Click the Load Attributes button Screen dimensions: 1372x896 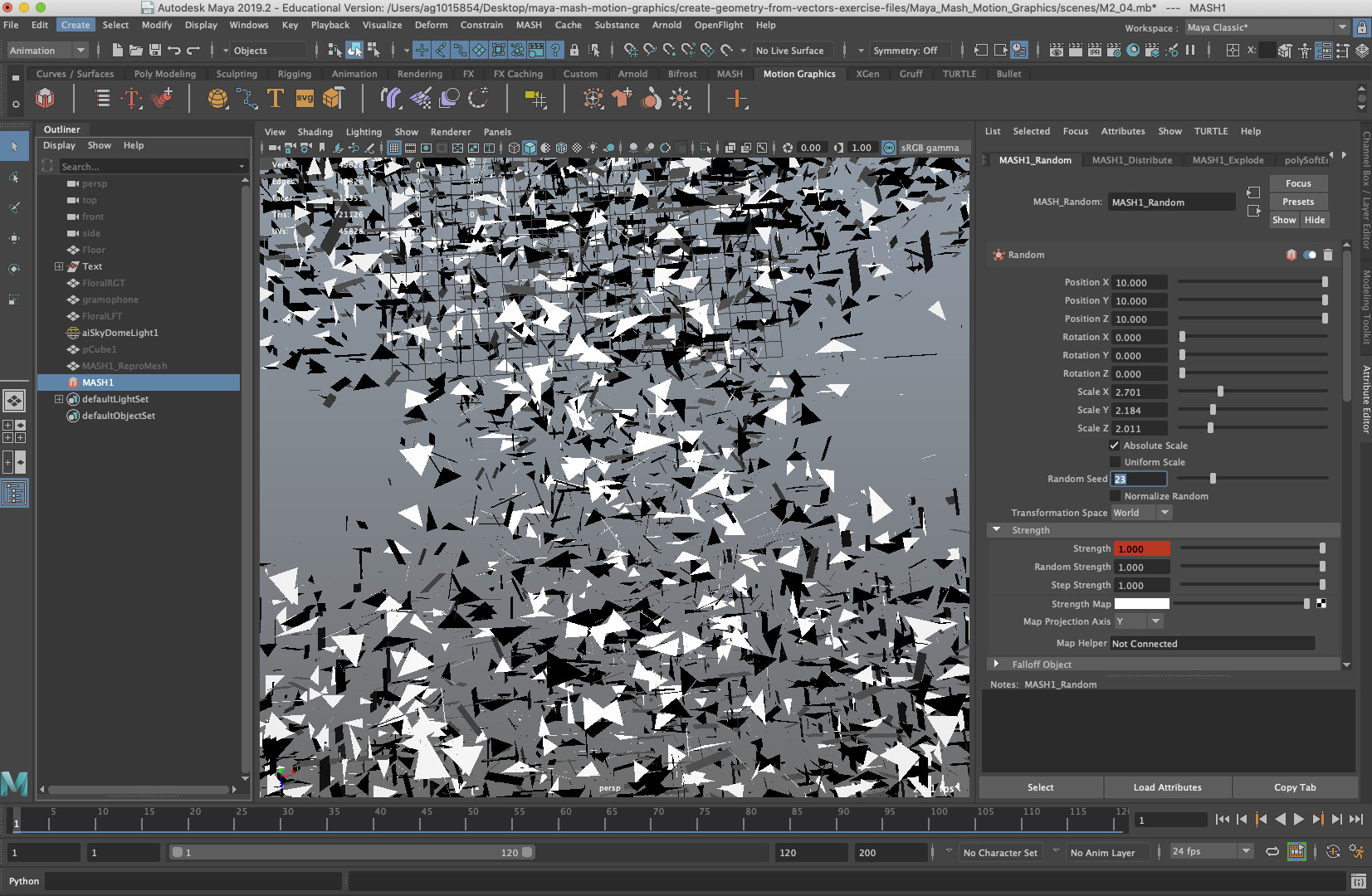coord(1167,787)
